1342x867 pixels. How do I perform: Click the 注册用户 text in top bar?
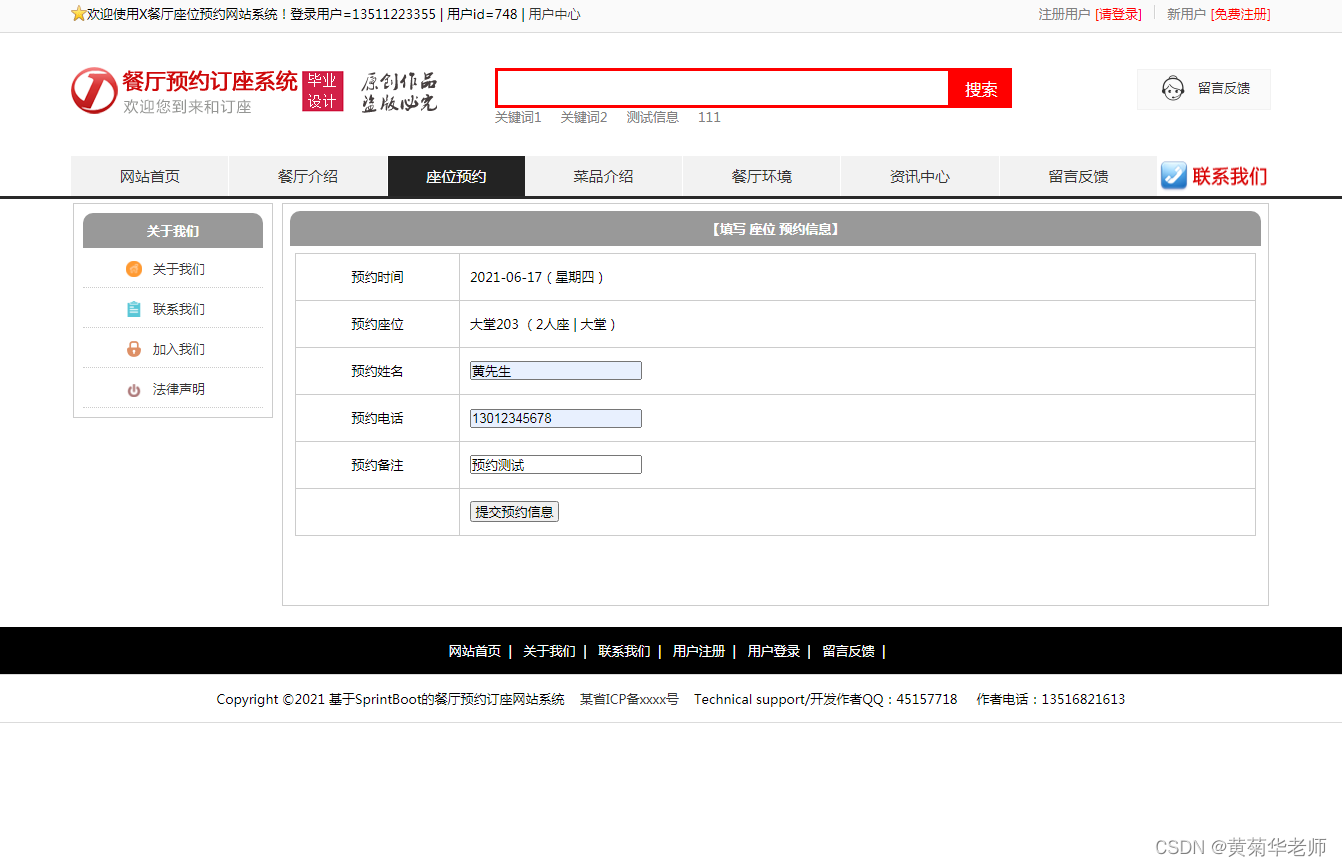(x=1064, y=14)
